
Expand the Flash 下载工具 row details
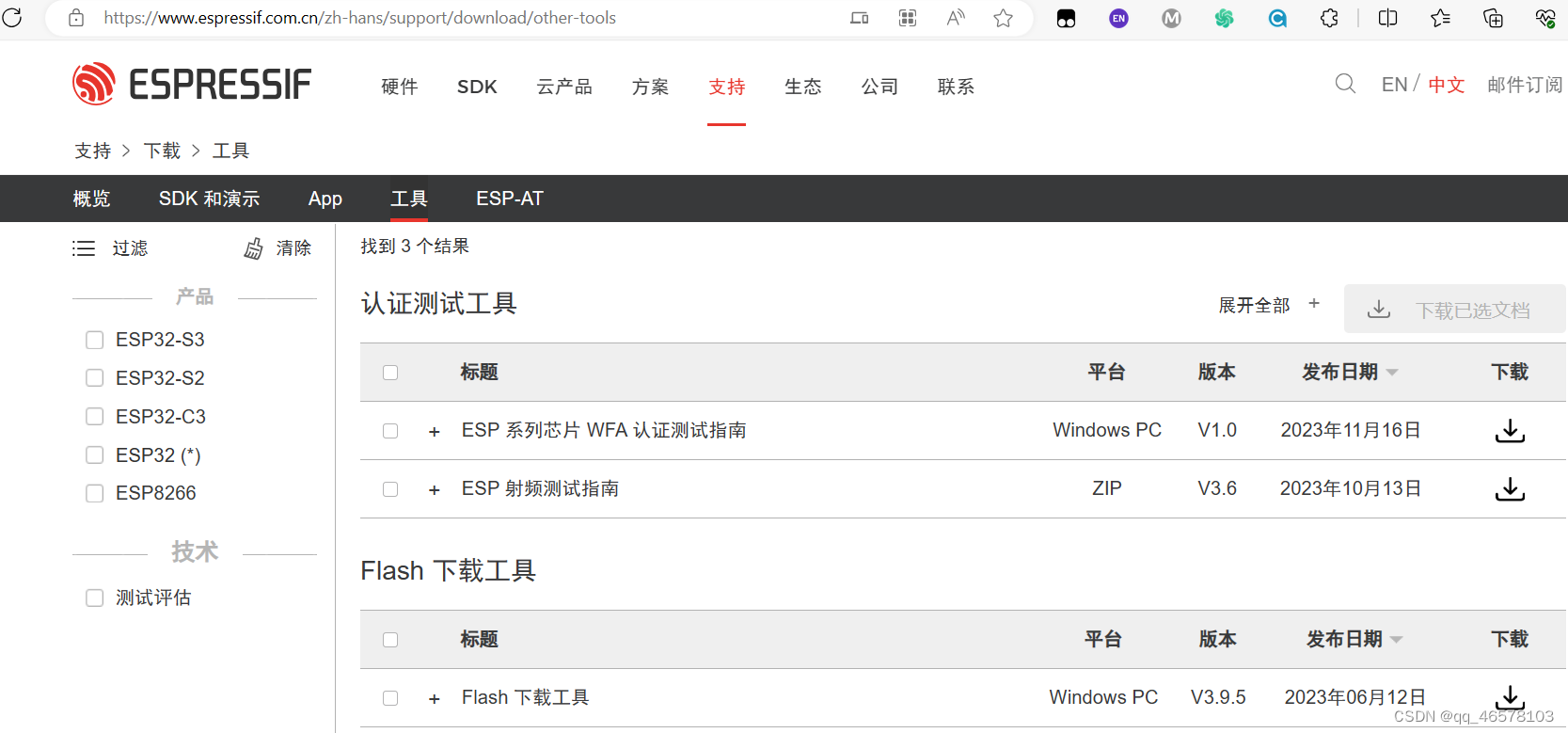434,699
